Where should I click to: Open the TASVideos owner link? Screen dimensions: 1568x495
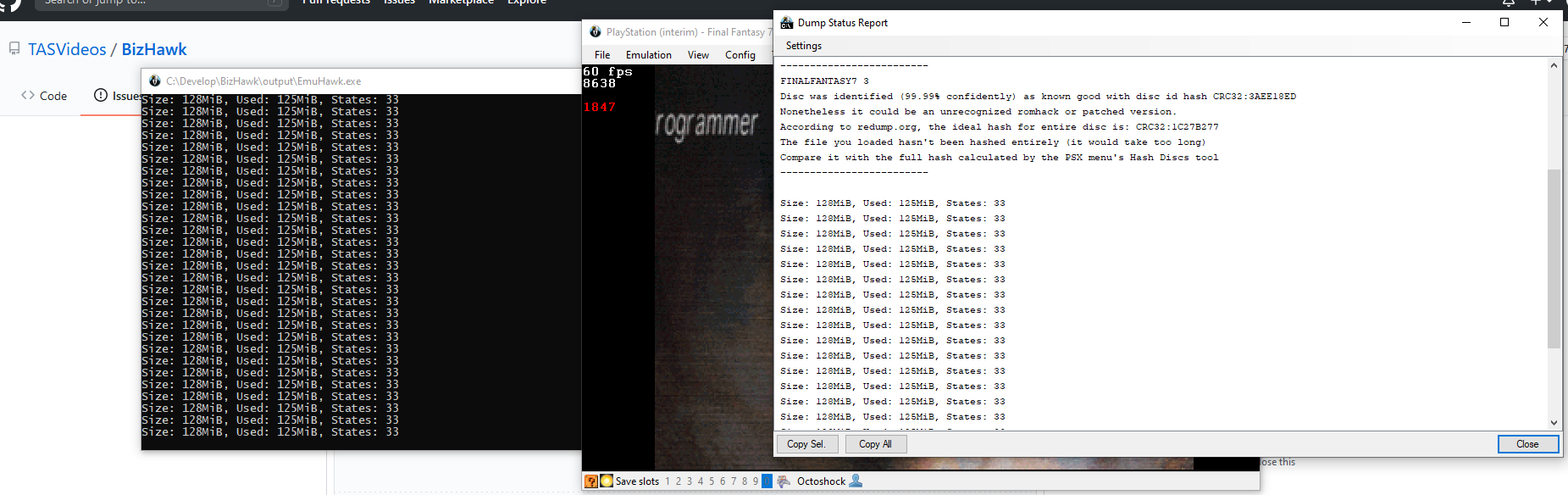(x=67, y=49)
